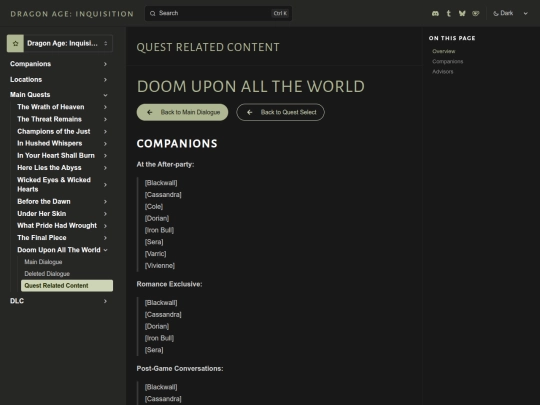Expand The Wrath of Heaven chevron
Screen dimensions: 540x405
pos(105,107)
